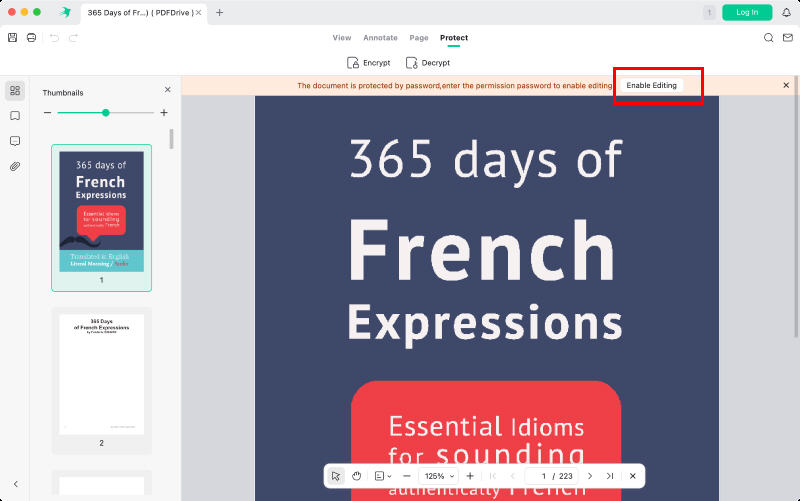Switch to the Annotate tab
Image resolution: width=800 pixels, height=501 pixels.
380,38
